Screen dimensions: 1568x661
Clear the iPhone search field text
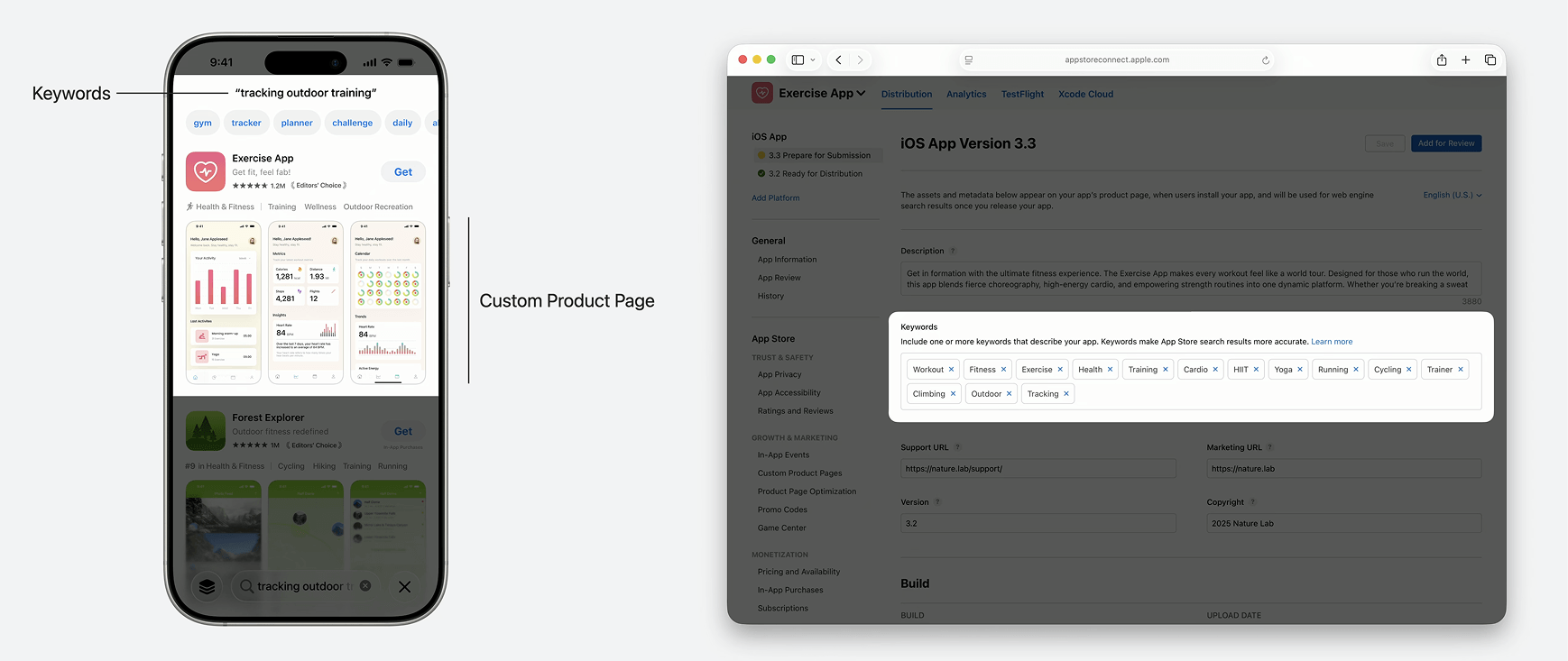pyautogui.click(x=365, y=586)
